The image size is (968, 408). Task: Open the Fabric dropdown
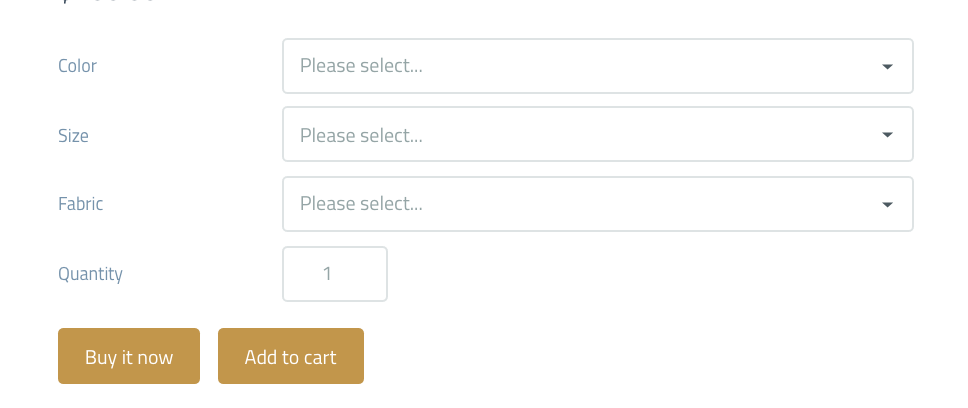pos(597,204)
